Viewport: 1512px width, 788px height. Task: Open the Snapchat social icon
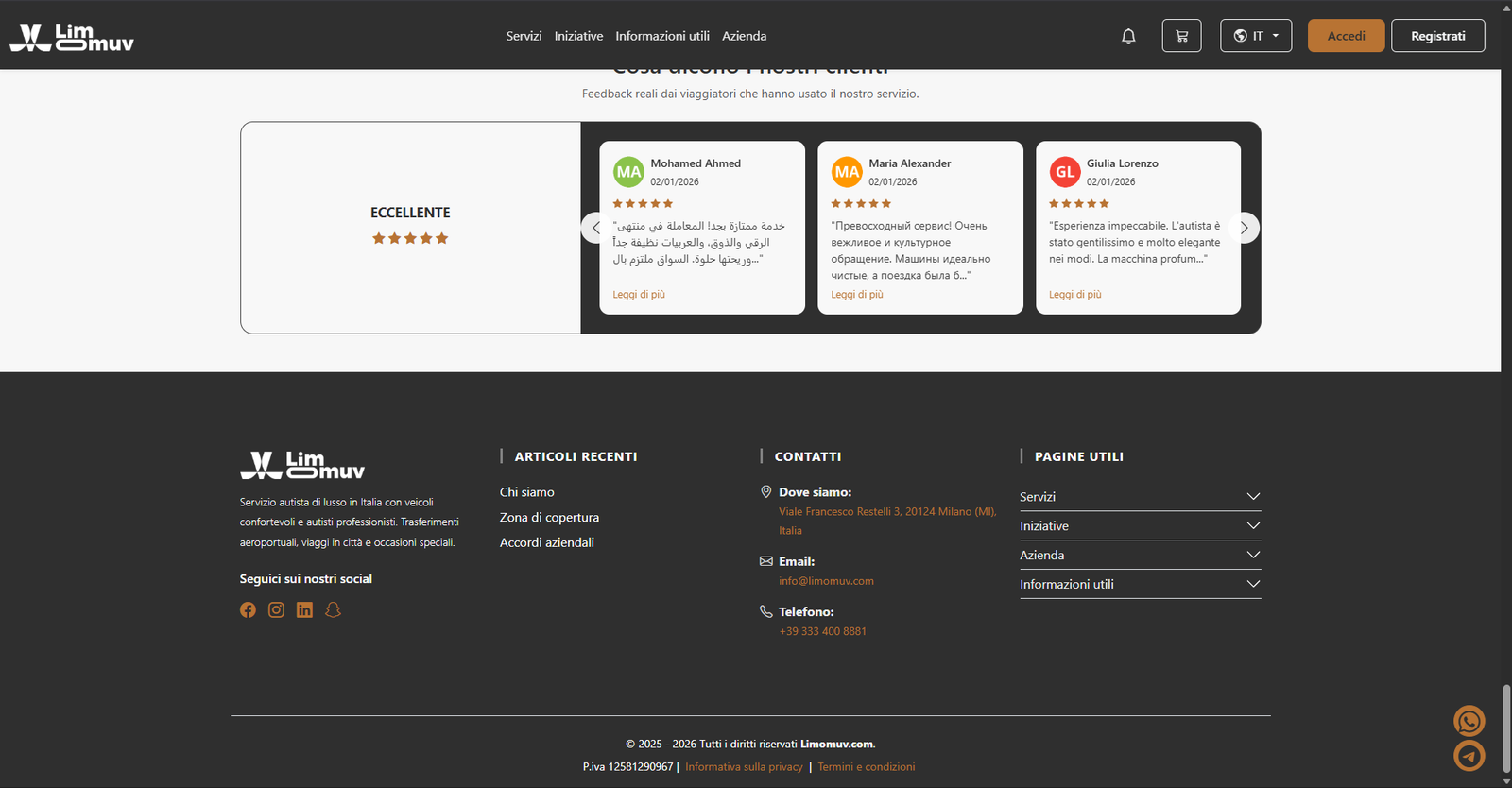point(333,610)
